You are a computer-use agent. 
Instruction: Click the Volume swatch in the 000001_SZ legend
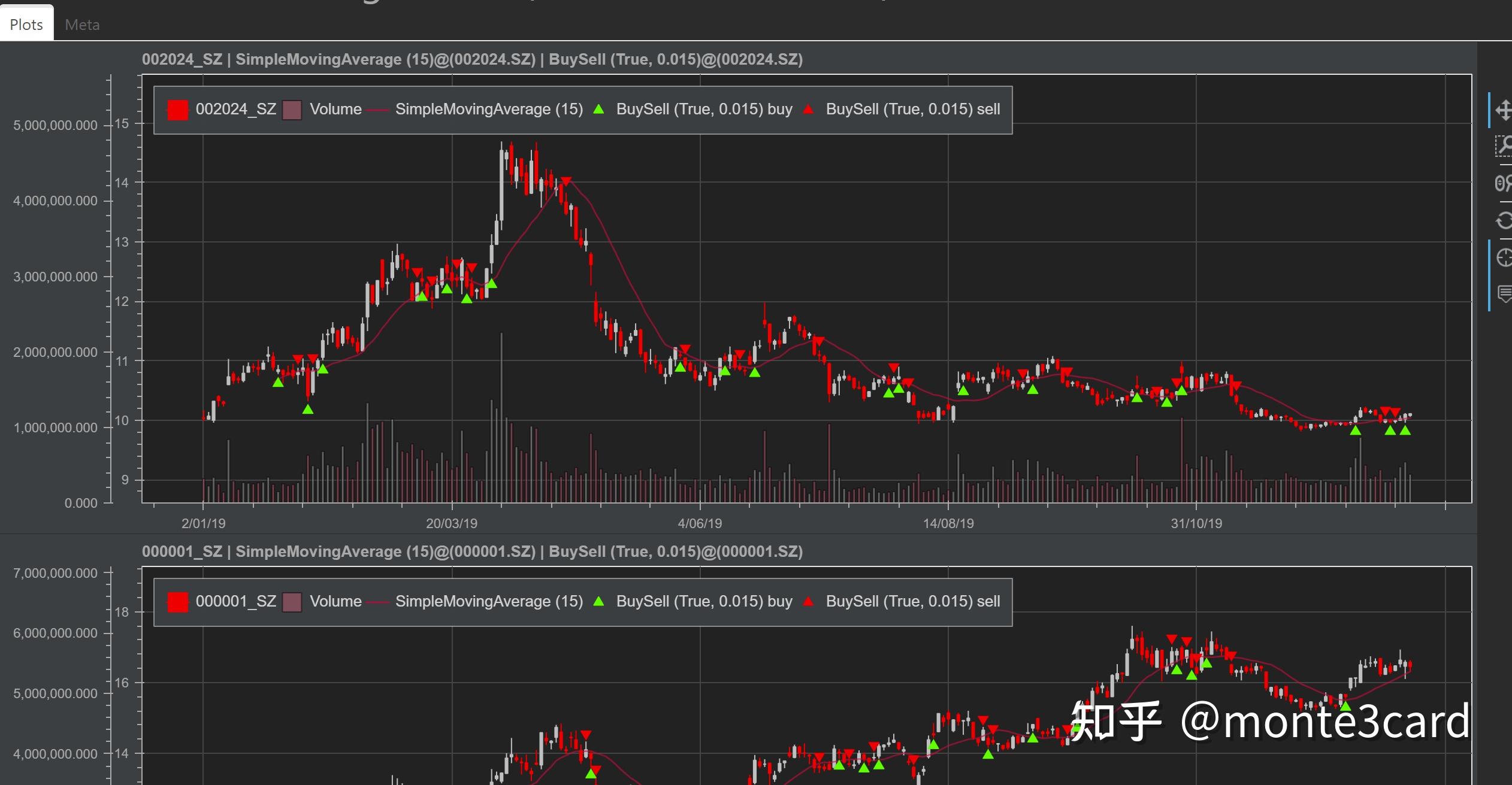tap(293, 601)
